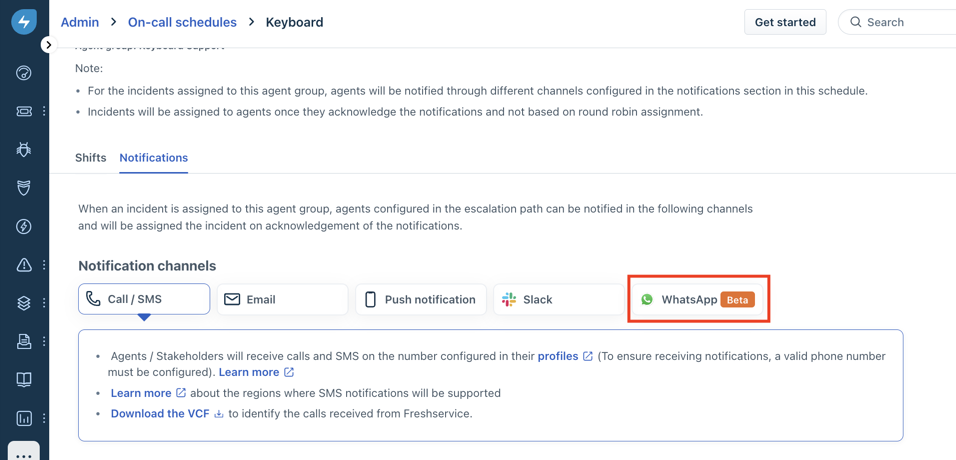Open the book Solutions icon in sidebar
Screen dimensions: 956x460
[24, 380]
